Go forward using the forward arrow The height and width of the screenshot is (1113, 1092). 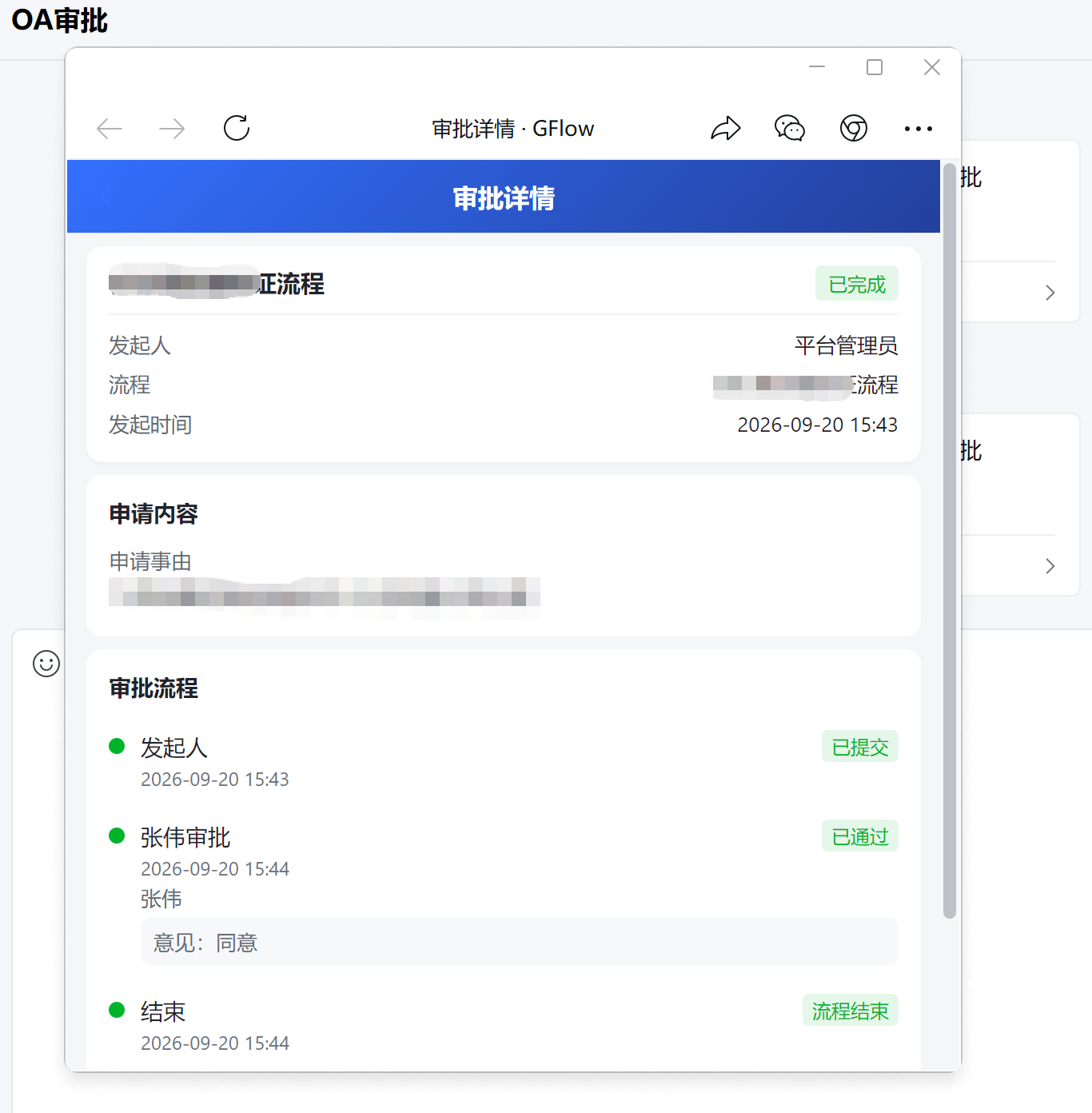pyautogui.click(x=172, y=129)
